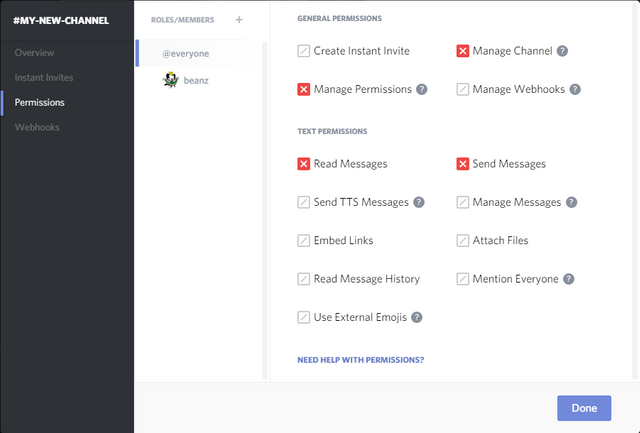Toggle the Manage Messages checkbox

(x=462, y=202)
